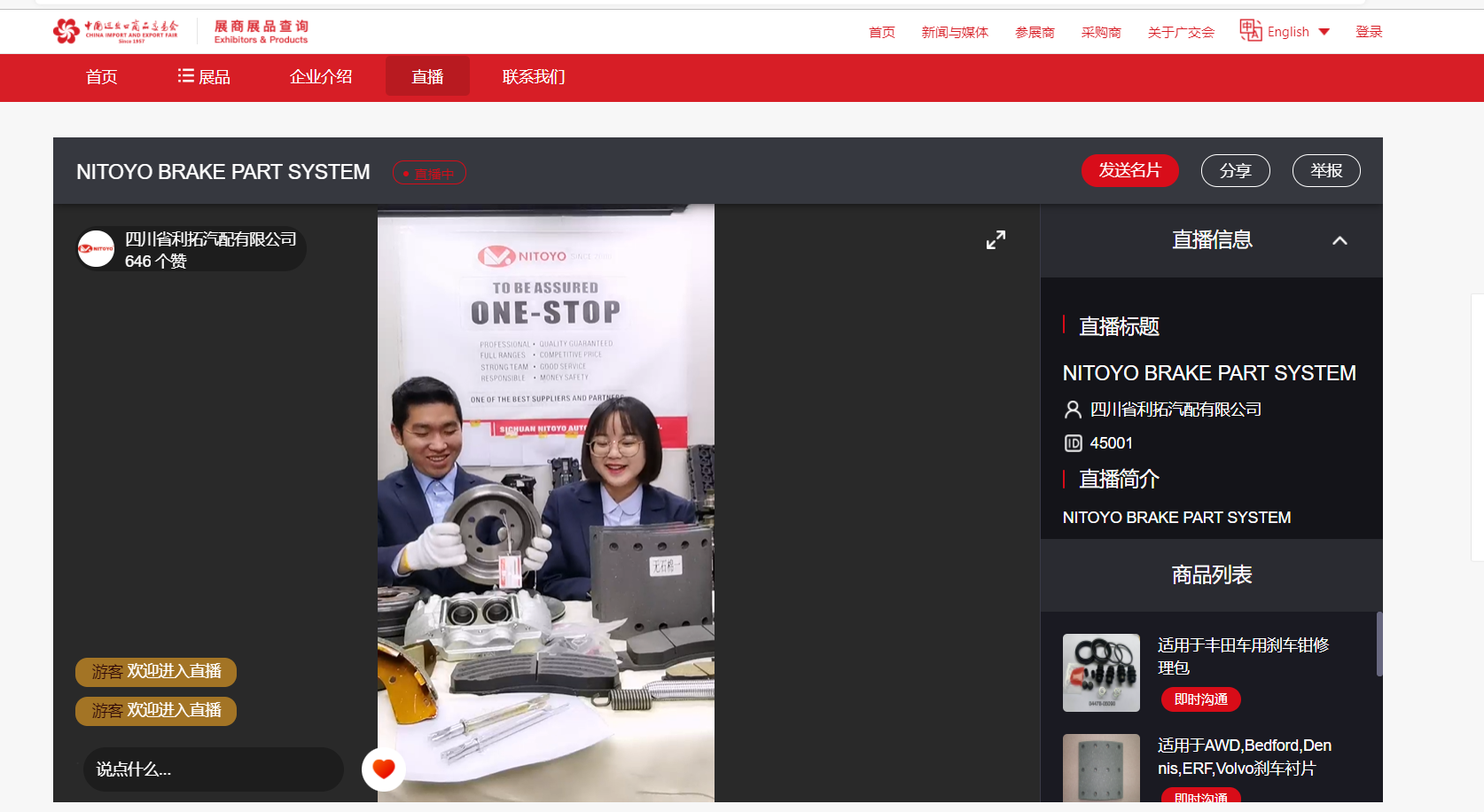Click the fullscreen expand icon on video
1484x812 pixels.
[996, 240]
